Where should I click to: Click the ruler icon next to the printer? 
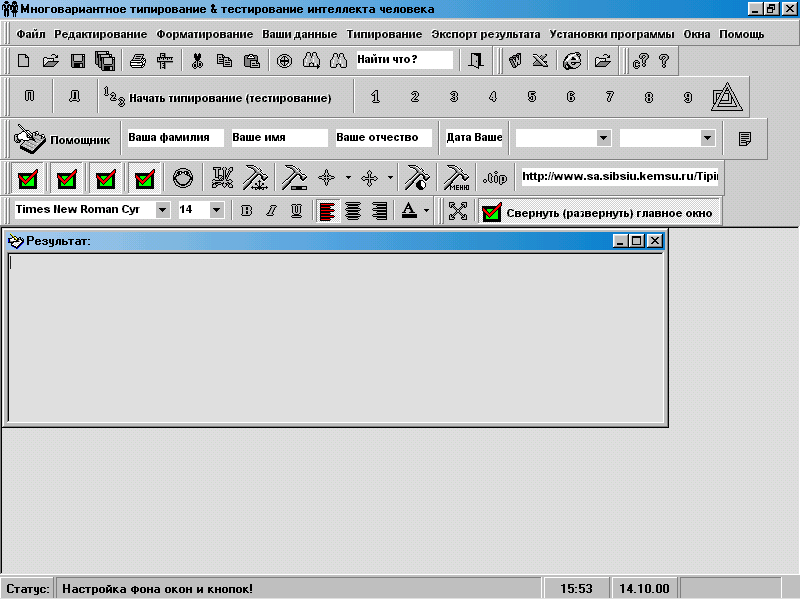(165, 61)
